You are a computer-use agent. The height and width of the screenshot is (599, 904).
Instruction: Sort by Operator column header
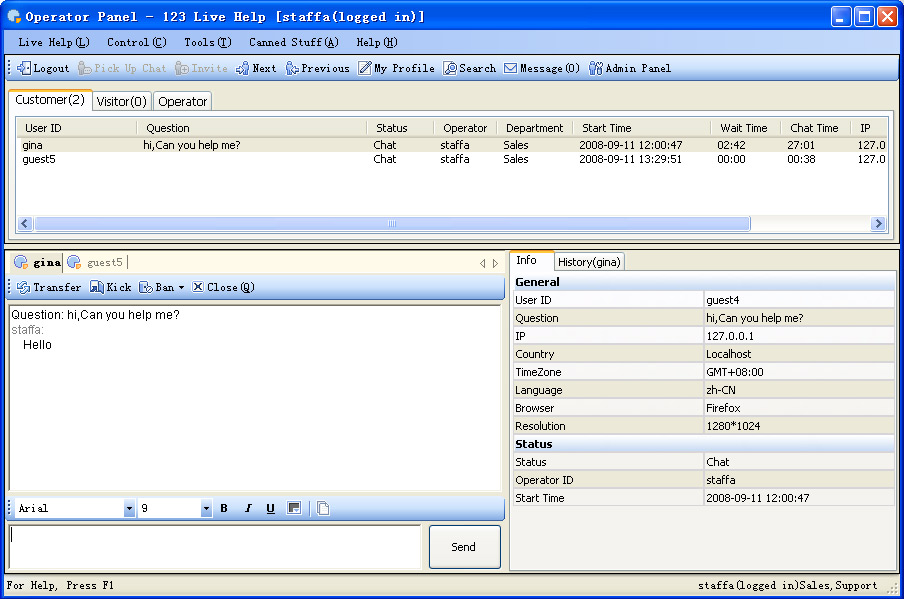465,128
